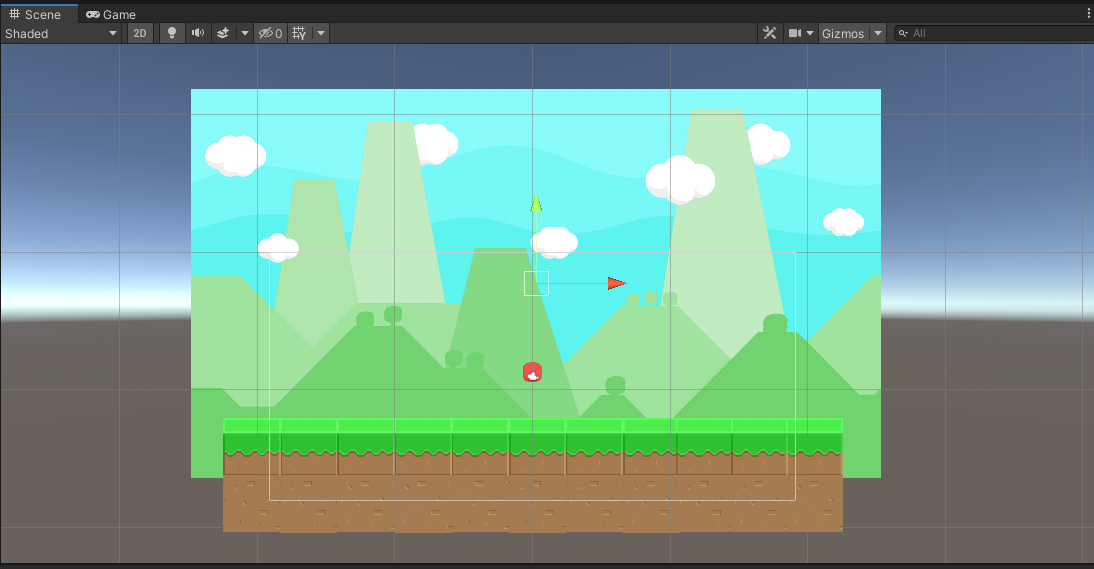Image resolution: width=1094 pixels, height=569 pixels.
Task: Open the component editor tools icon
Action: (769, 33)
